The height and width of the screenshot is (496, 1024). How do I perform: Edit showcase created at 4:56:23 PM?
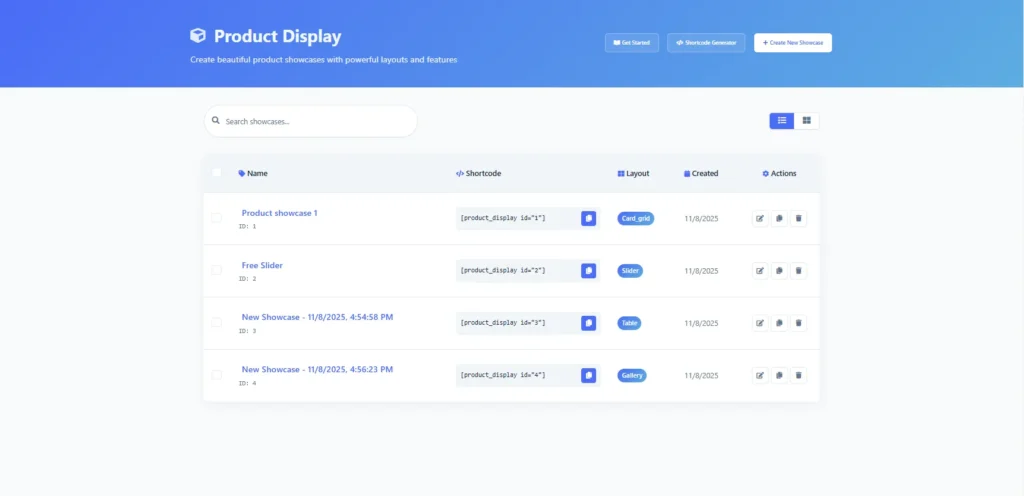click(760, 375)
